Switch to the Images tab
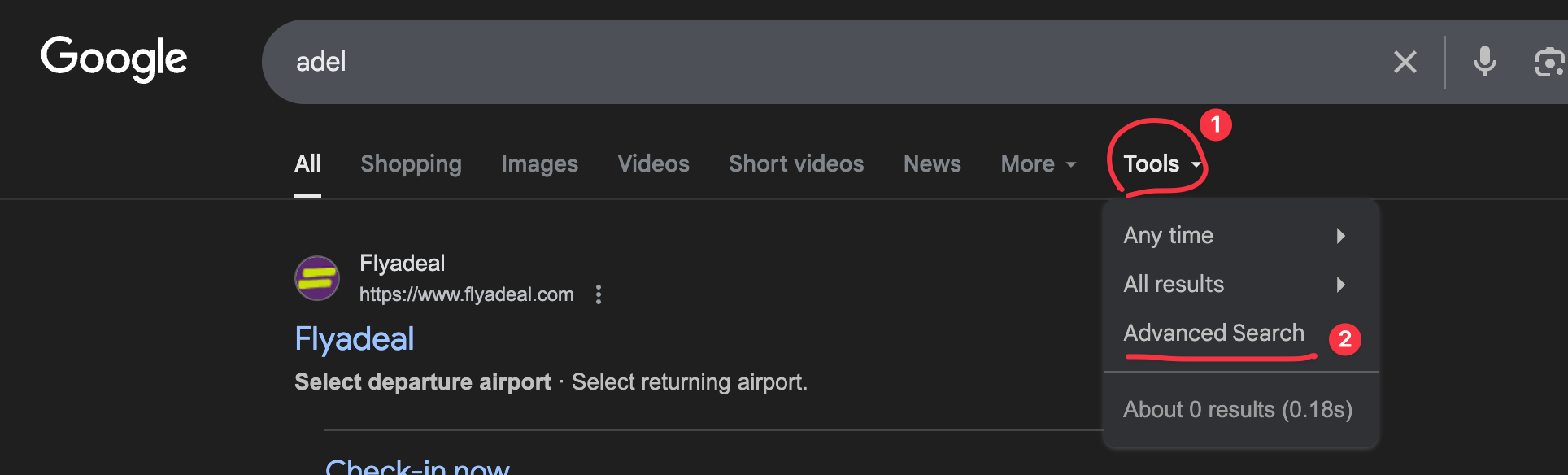 pyautogui.click(x=539, y=164)
